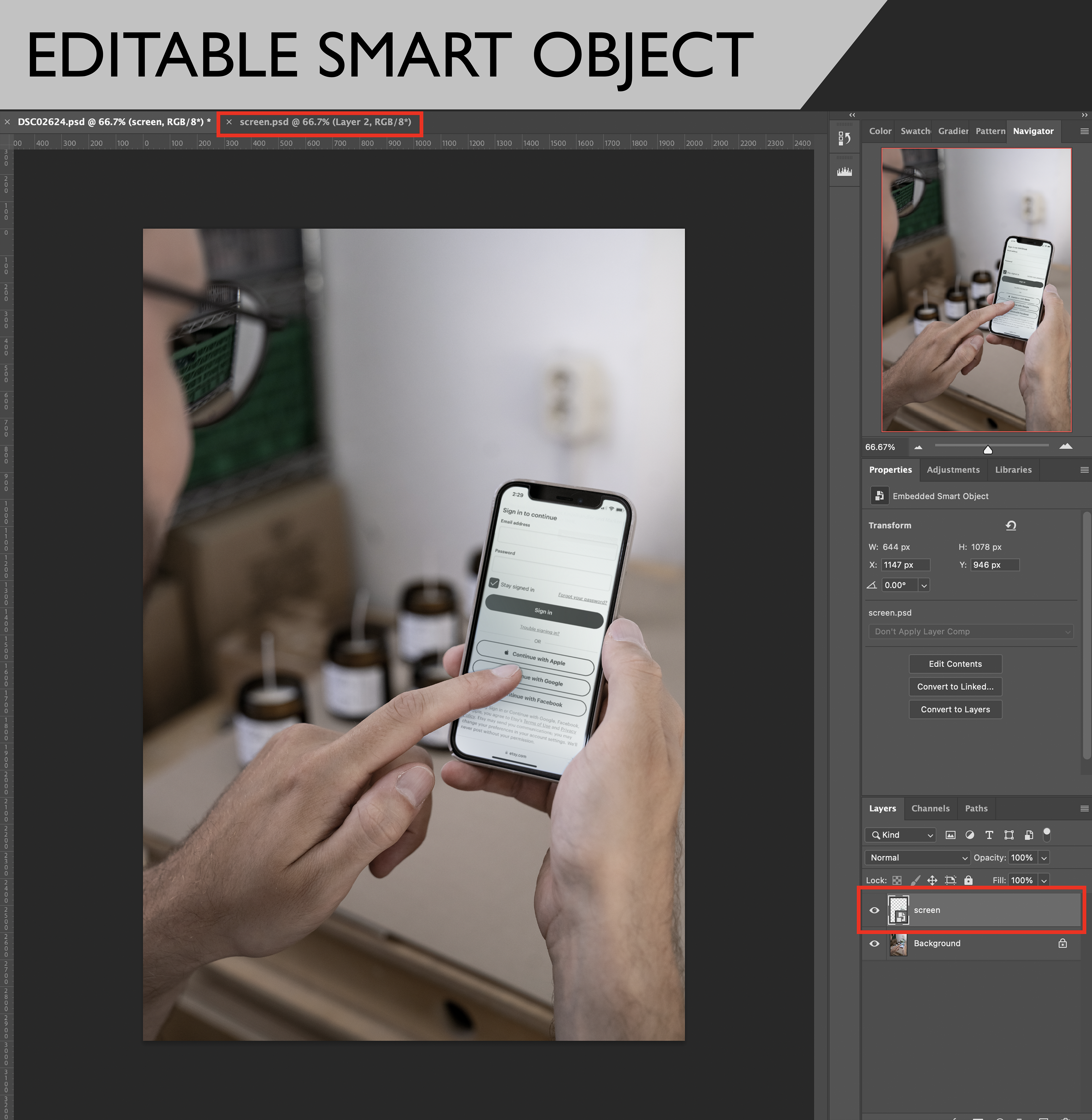Click the Navigator zoom slider handle

click(x=988, y=450)
